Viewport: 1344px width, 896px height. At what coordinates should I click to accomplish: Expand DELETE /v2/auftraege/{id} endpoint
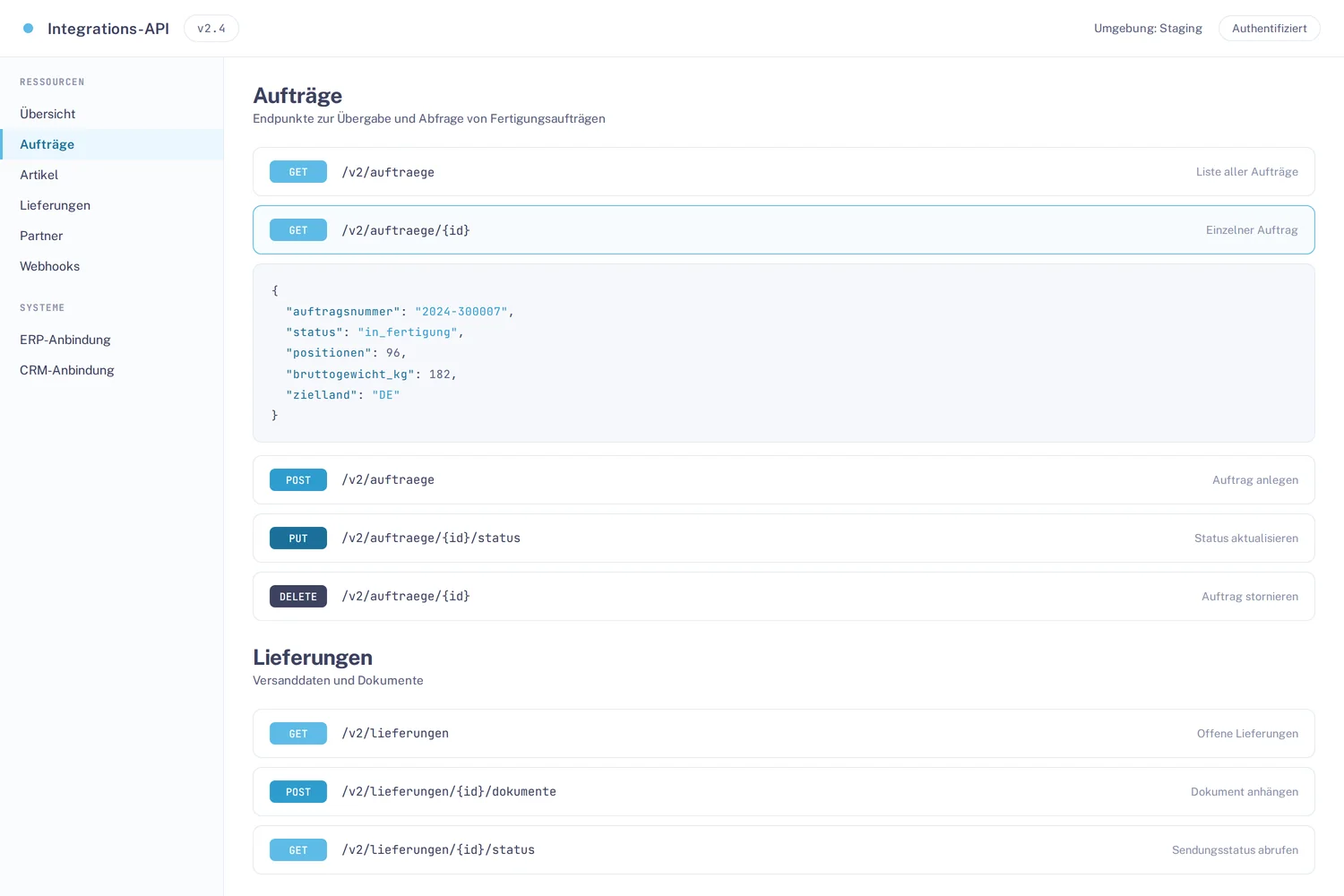(x=784, y=597)
